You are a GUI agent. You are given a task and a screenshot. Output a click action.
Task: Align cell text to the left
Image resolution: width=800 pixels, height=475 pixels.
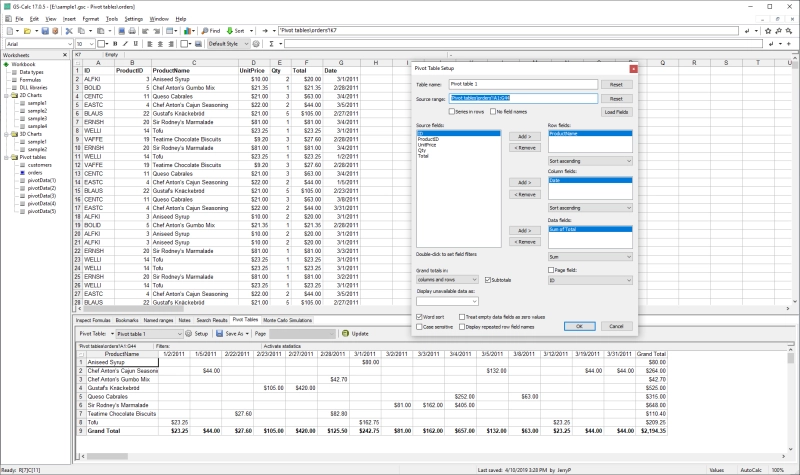click(150, 44)
